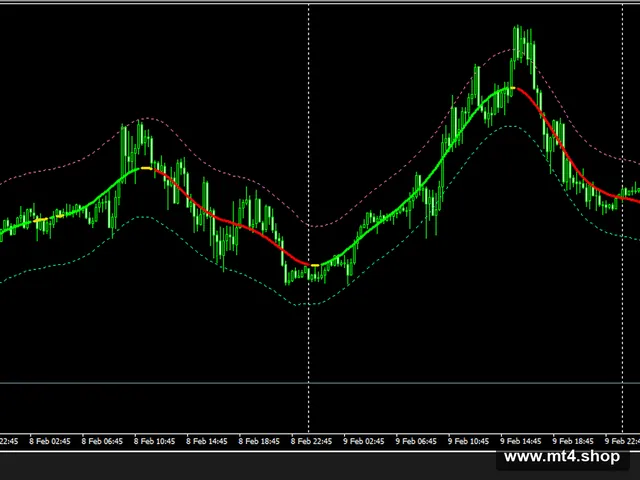Click the vertical period separator at 8 Feb 22:45
Viewport: 640px width, 480px height.
(309, 216)
